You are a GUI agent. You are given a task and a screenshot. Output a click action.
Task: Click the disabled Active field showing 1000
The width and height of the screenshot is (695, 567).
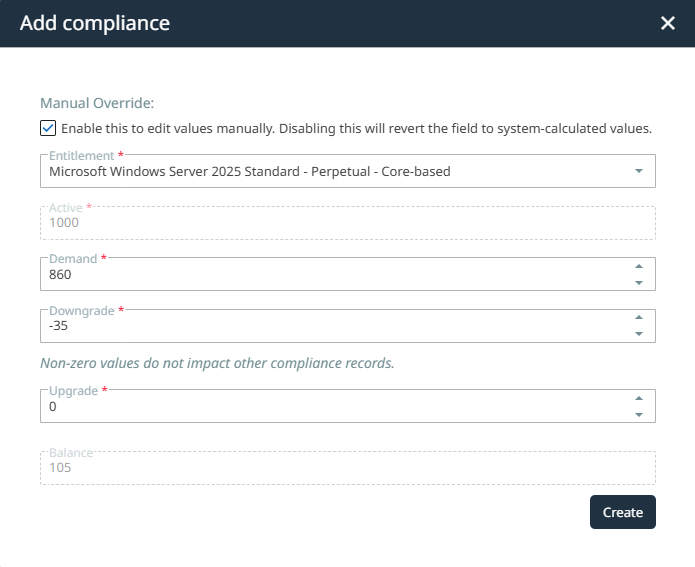(x=348, y=223)
